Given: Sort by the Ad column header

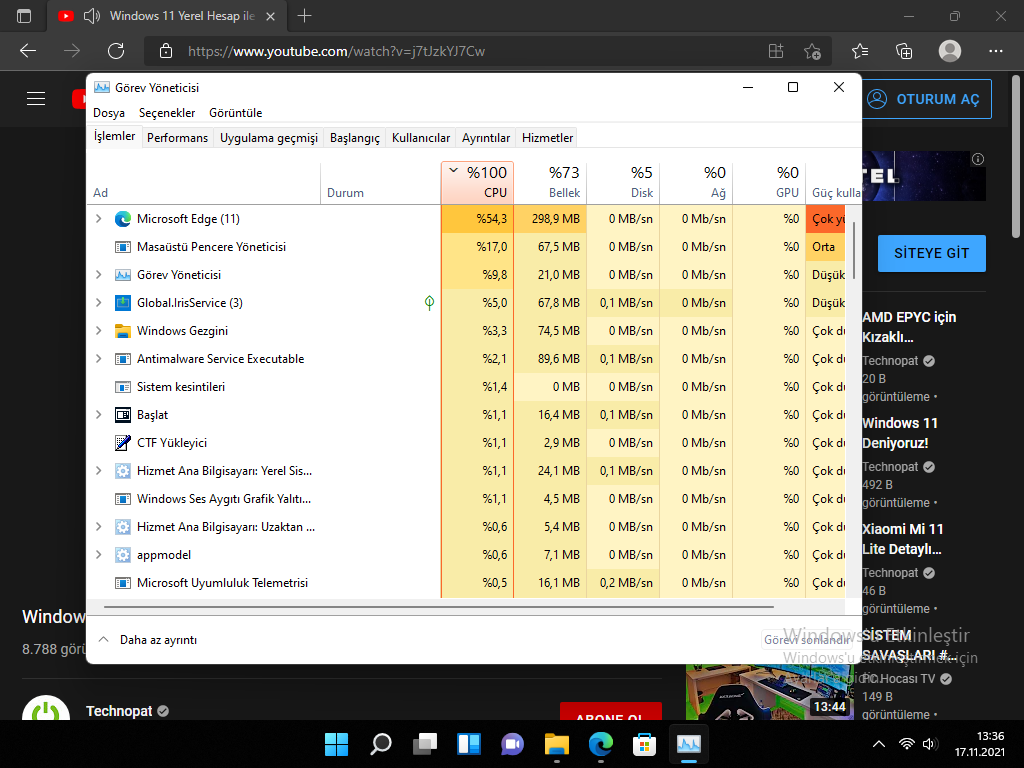Looking at the screenshot, I should coord(204,182).
